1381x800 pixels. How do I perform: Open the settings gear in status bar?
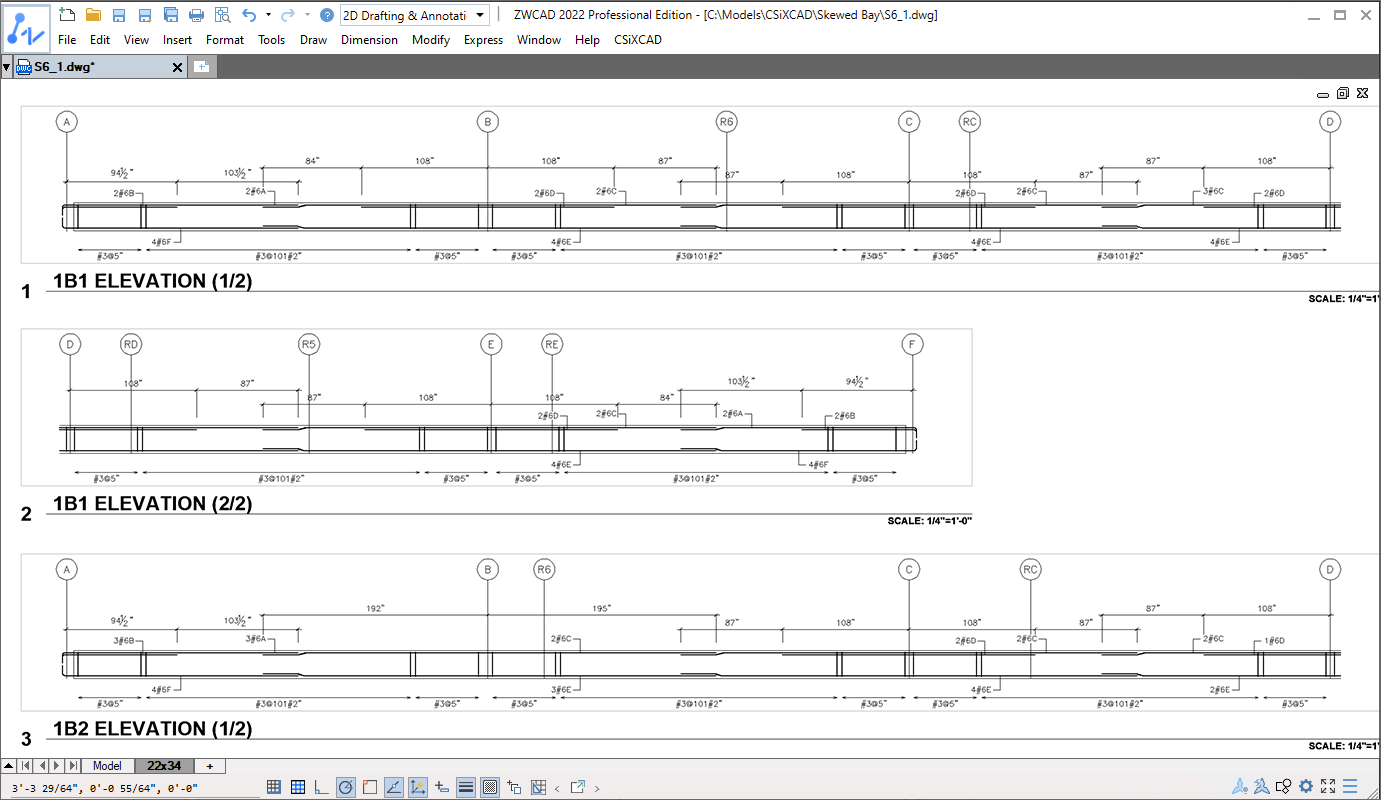pyautogui.click(x=1306, y=787)
